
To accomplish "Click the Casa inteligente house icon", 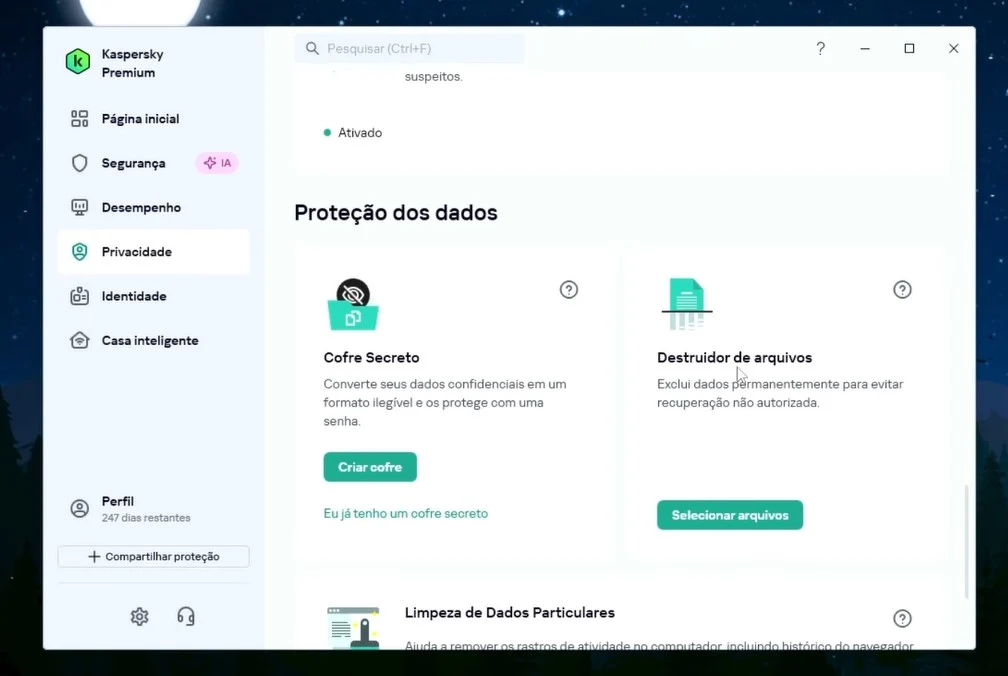I will pos(79,341).
